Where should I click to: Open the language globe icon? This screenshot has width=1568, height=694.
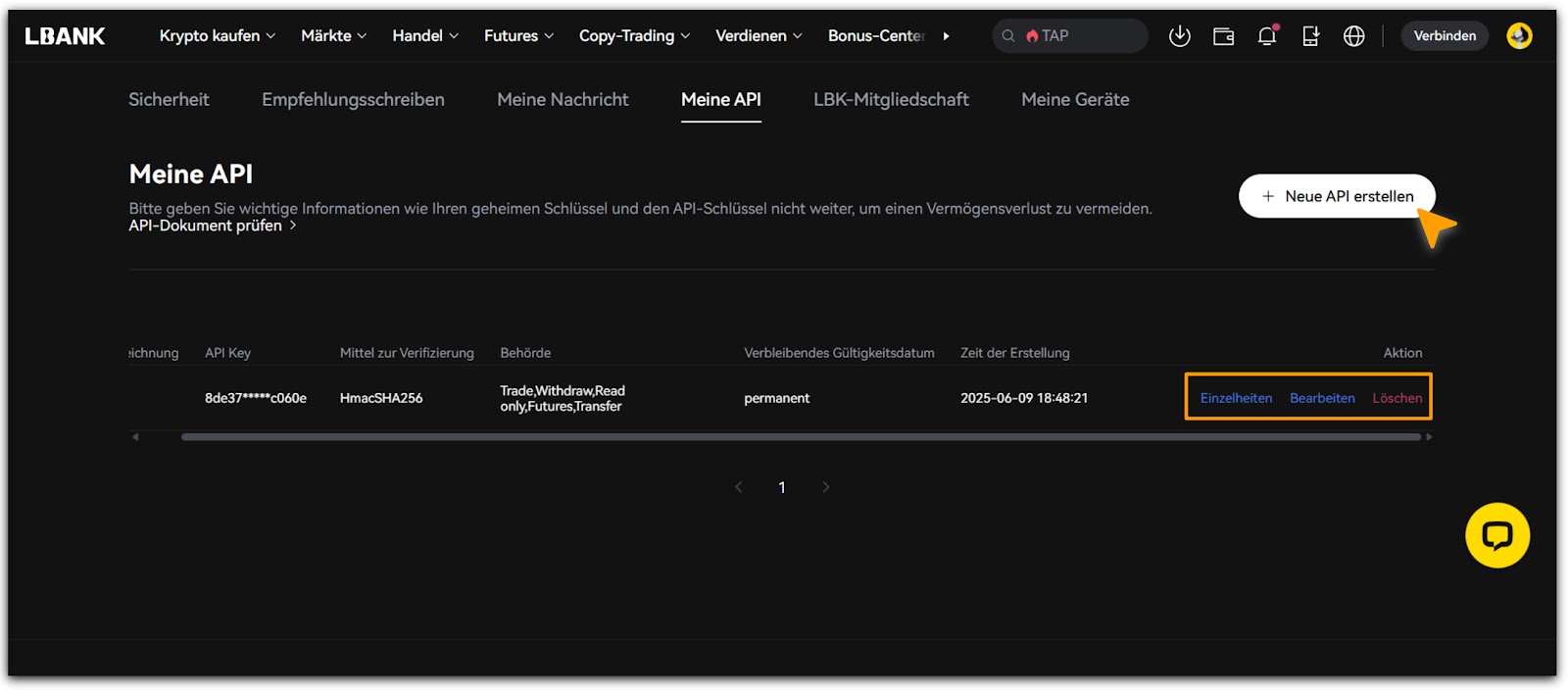click(1353, 36)
